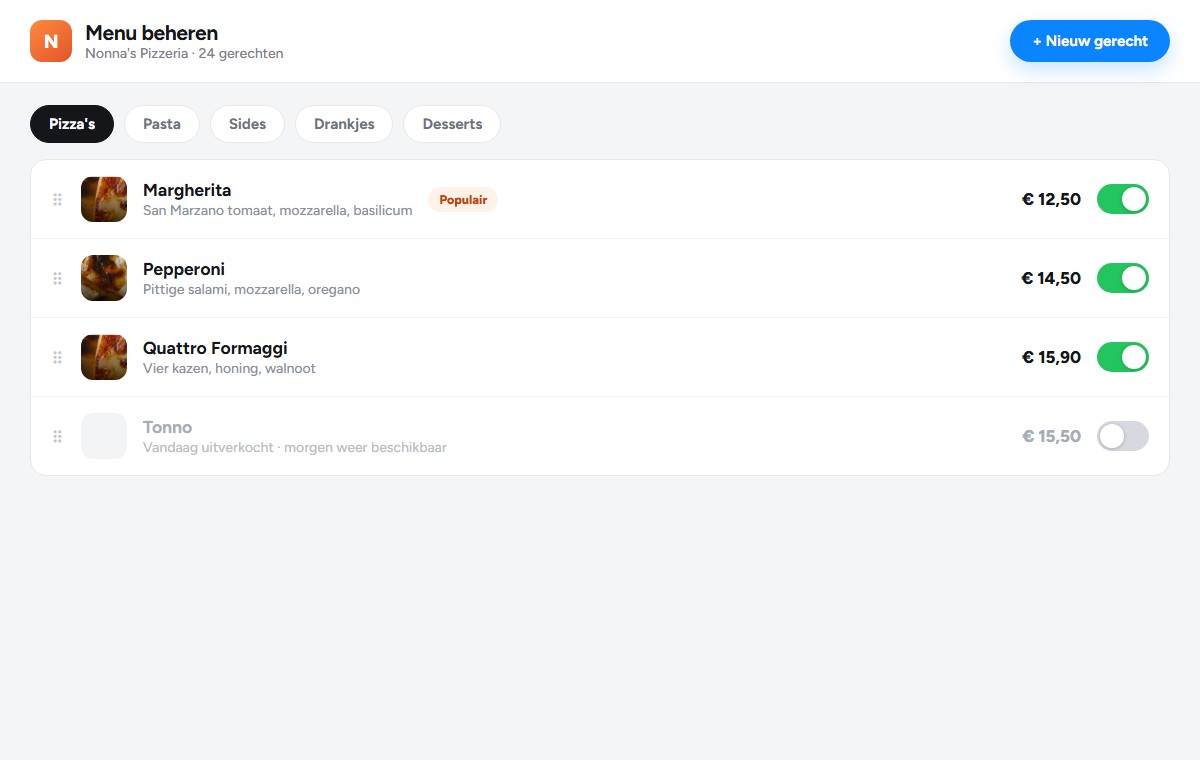
Task: Turn off the Pepperoni availability switch
Action: coord(1123,278)
